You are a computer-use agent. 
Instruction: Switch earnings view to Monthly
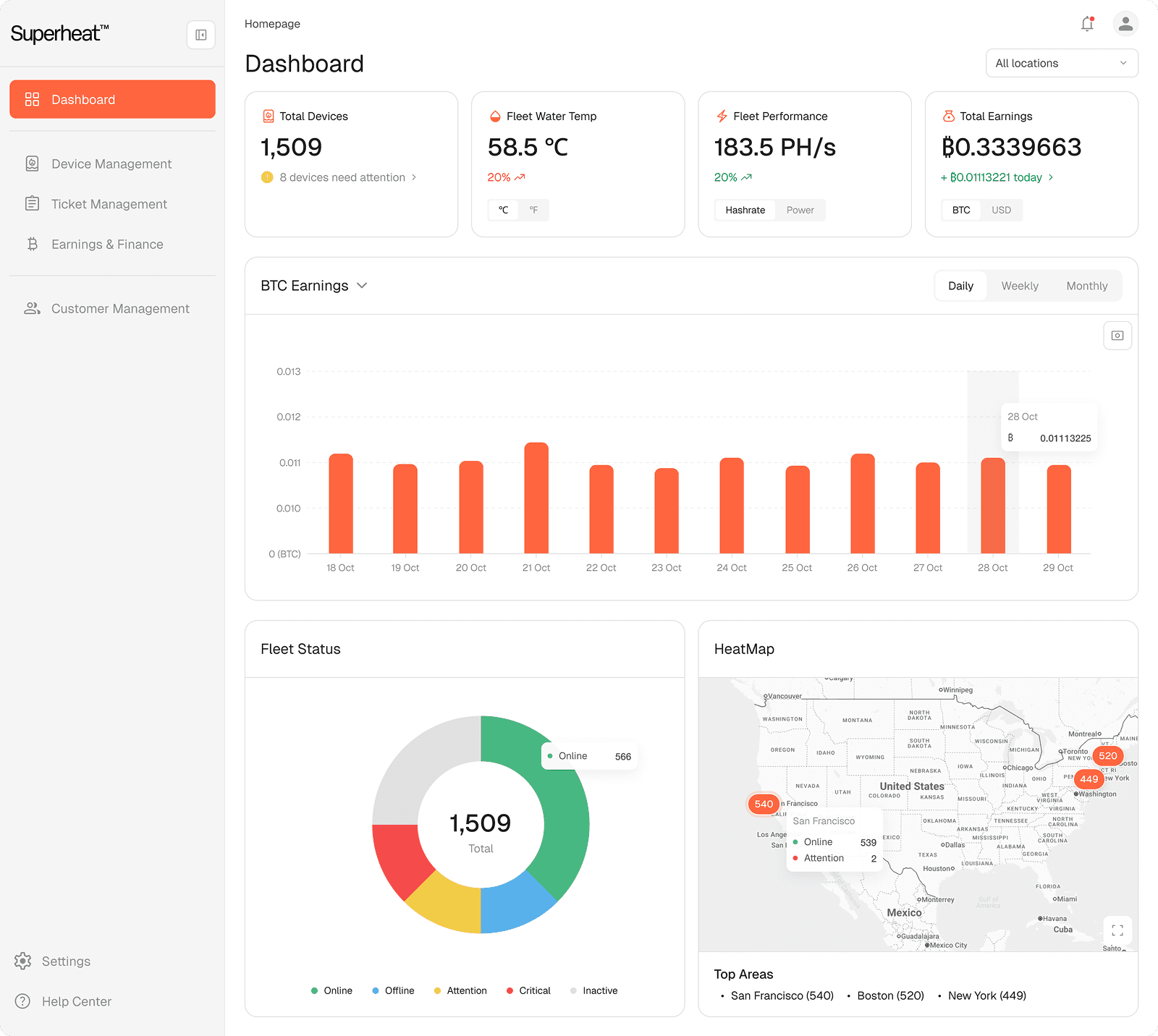(1086, 286)
